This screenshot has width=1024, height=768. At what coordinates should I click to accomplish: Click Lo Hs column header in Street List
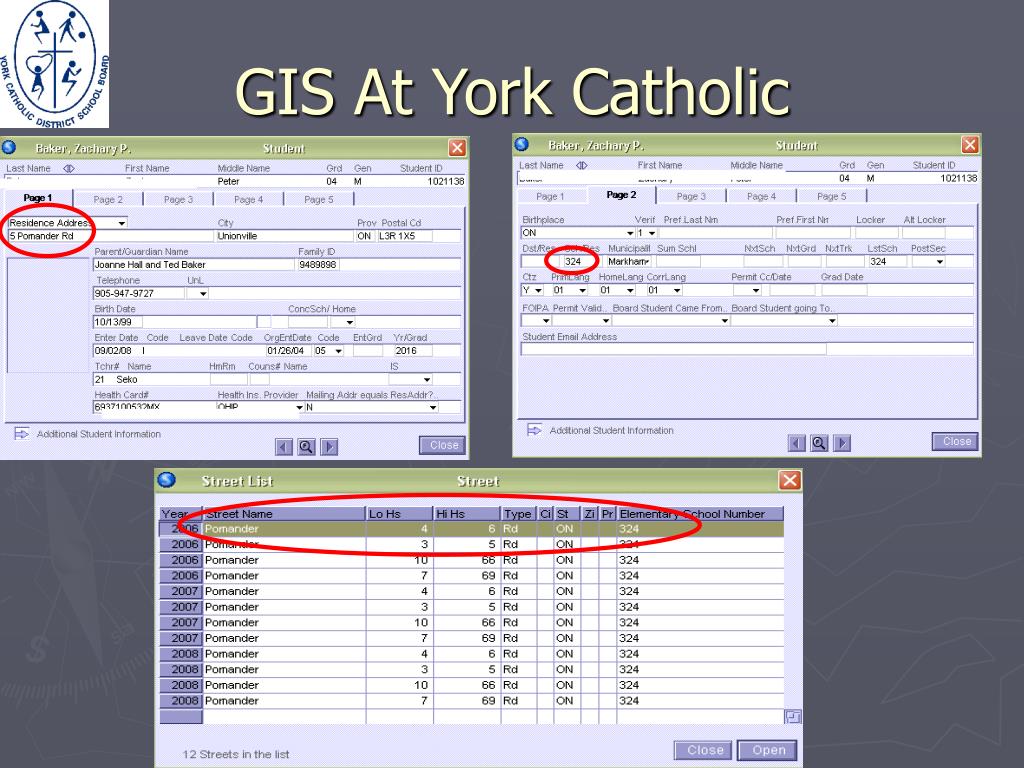click(x=399, y=514)
